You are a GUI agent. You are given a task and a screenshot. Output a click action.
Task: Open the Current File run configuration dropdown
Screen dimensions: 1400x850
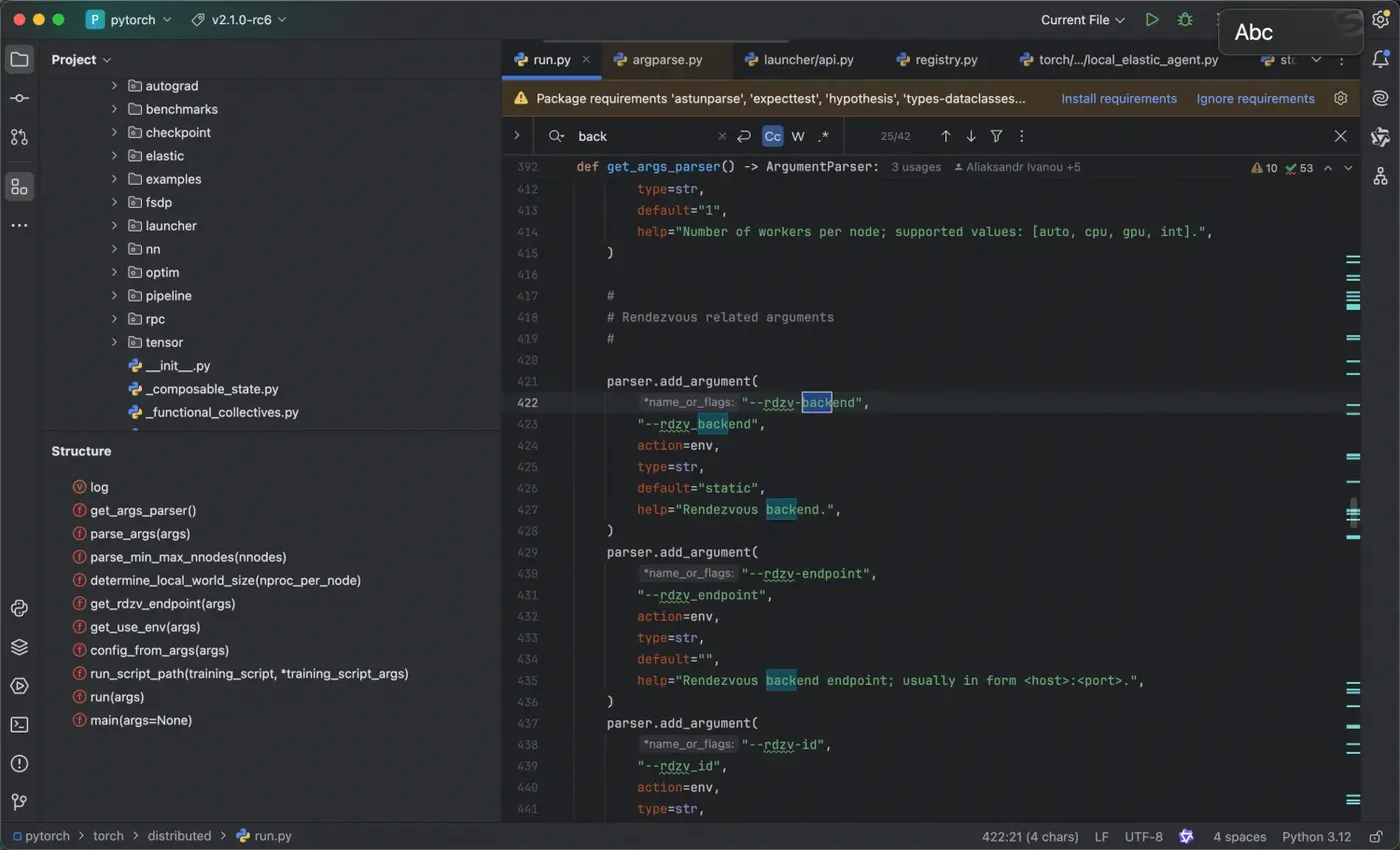pos(1083,20)
